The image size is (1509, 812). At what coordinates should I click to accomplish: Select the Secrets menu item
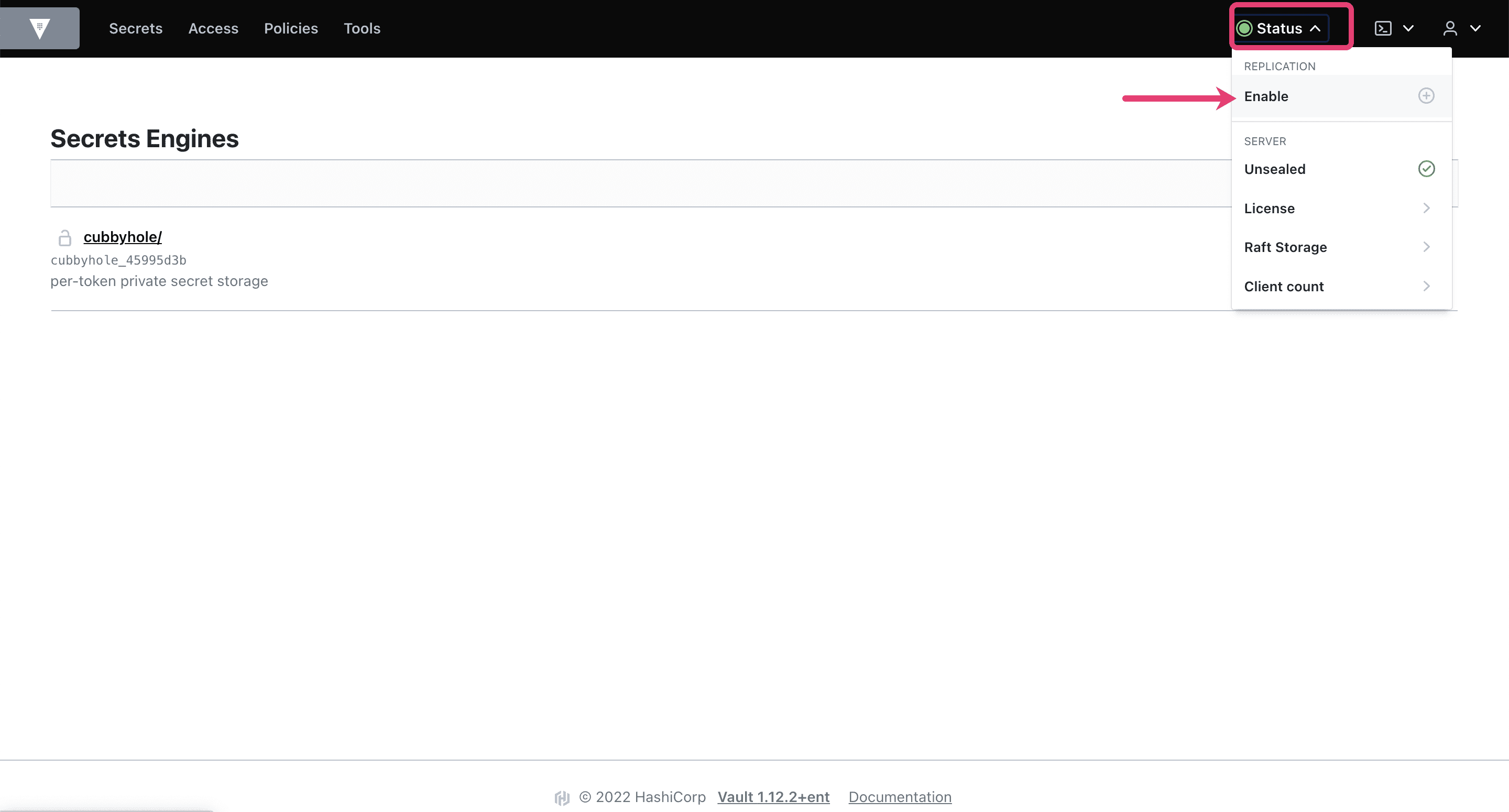tap(136, 27)
